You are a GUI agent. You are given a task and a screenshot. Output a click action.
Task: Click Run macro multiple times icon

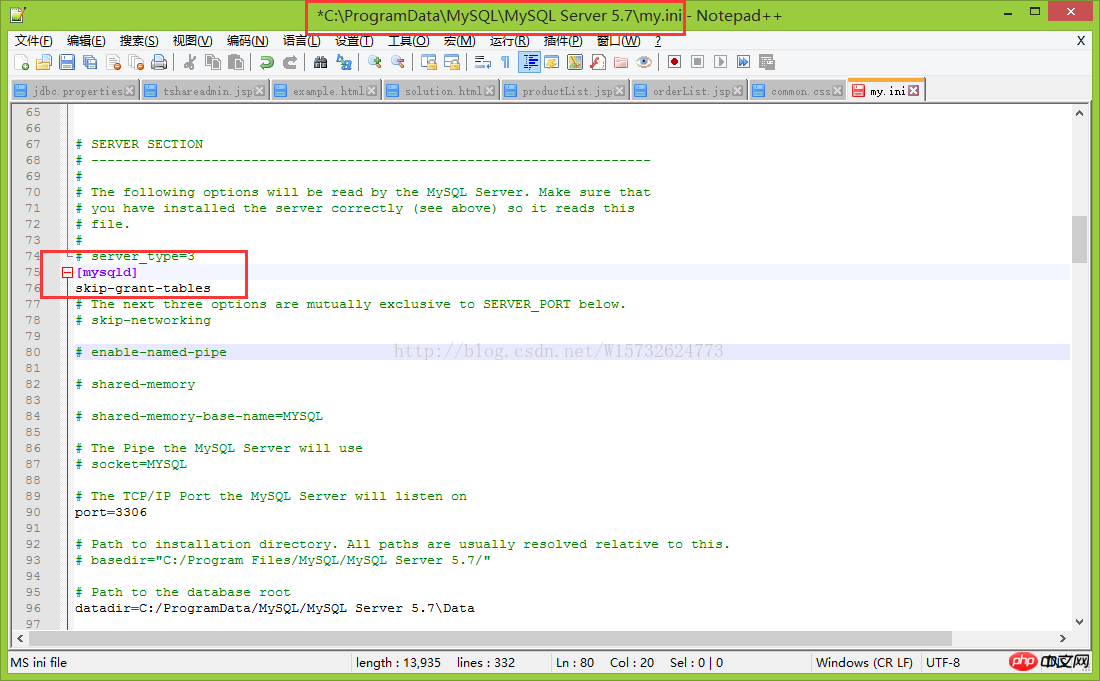(x=744, y=62)
